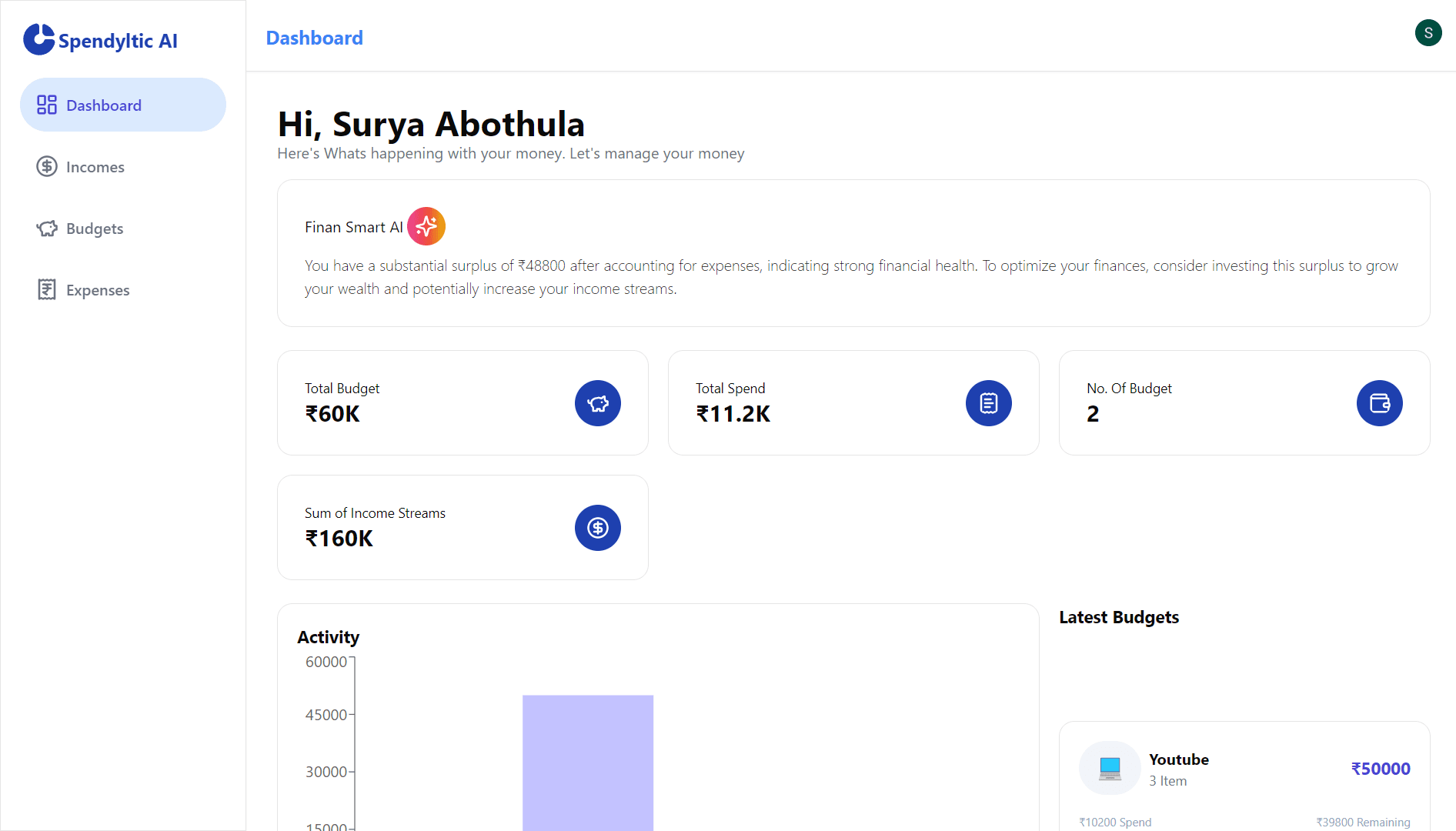Click the Activity chart heading
The image size is (1456, 831).
tap(329, 637)
